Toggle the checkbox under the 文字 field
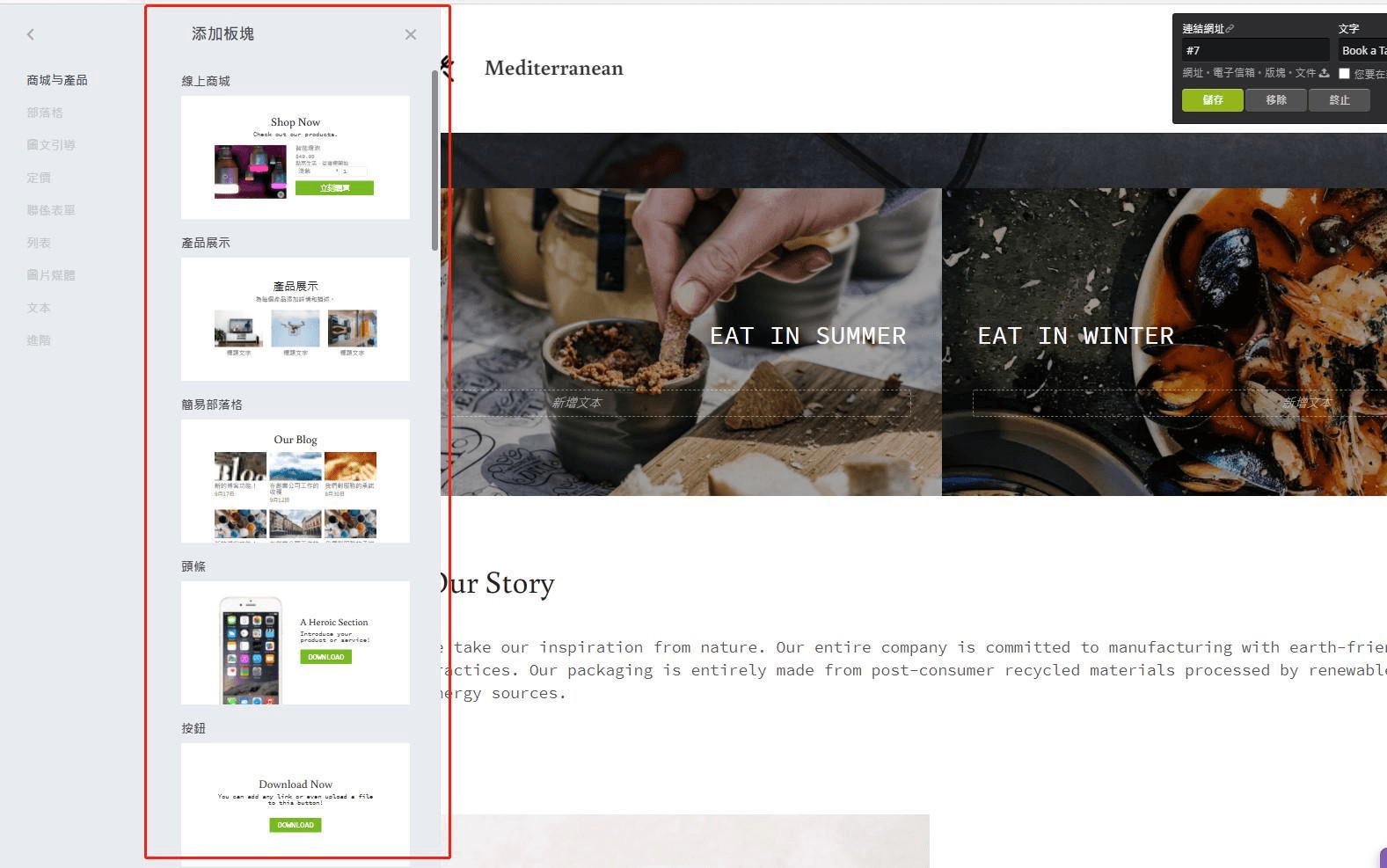This screenshot has height=868, width=1387. tap(1344, 74)
